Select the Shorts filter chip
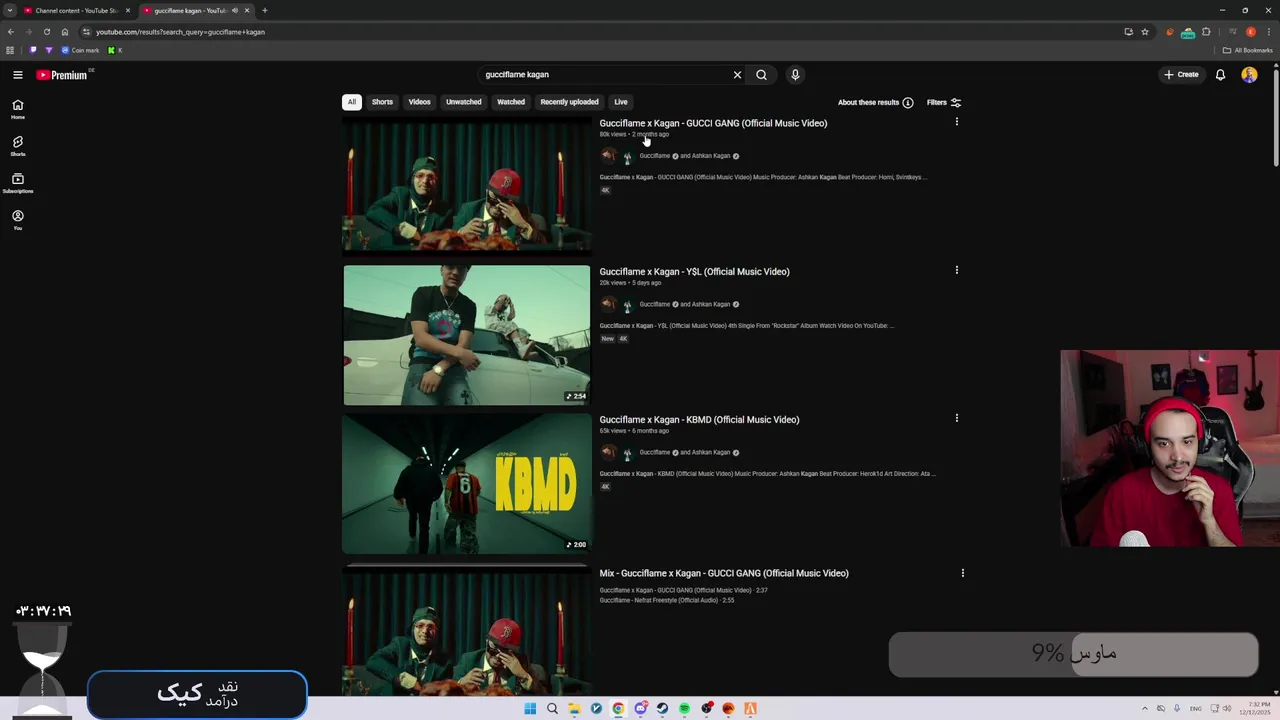The height and width of the screenshot is (720, 1280). click(x=382, y=102)
